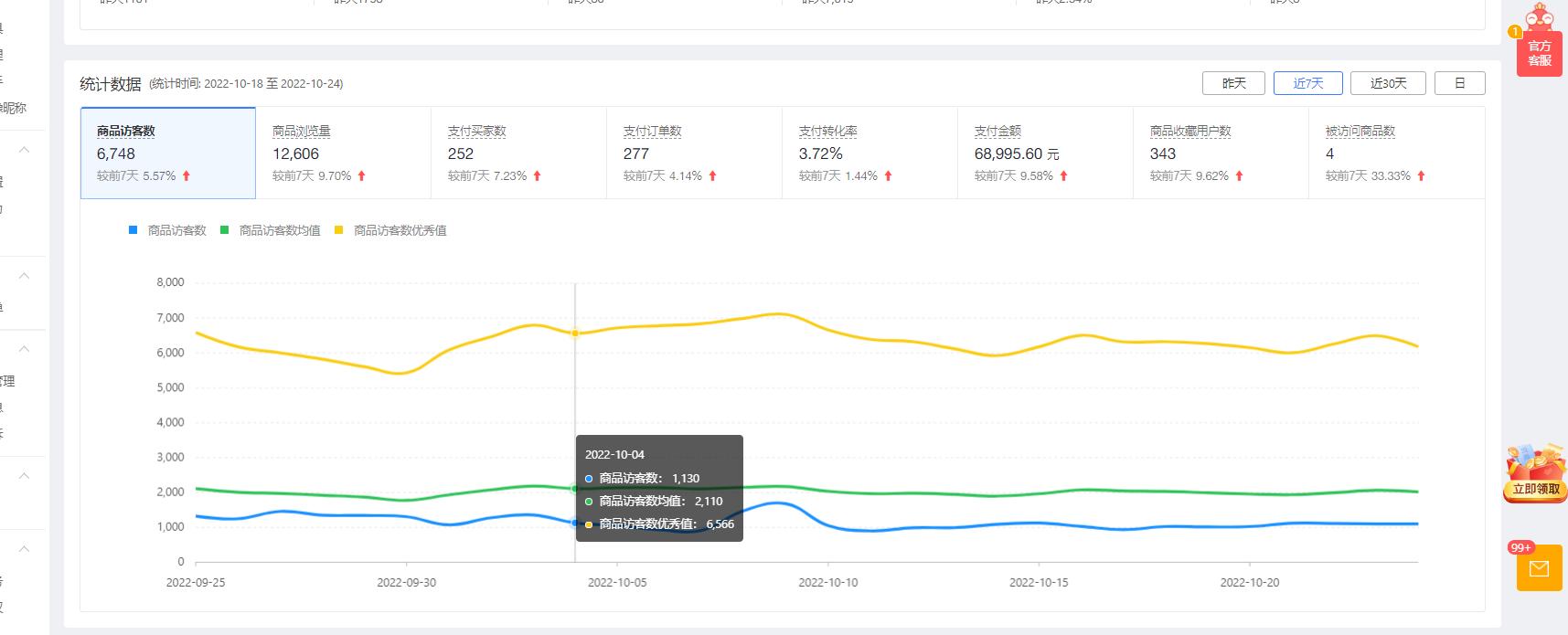The width and height of the screenshot is (1568, 635).
Task: Toggle the yellow 商品访客数优秀值 legend series
Action: click(x=391, y=230)
